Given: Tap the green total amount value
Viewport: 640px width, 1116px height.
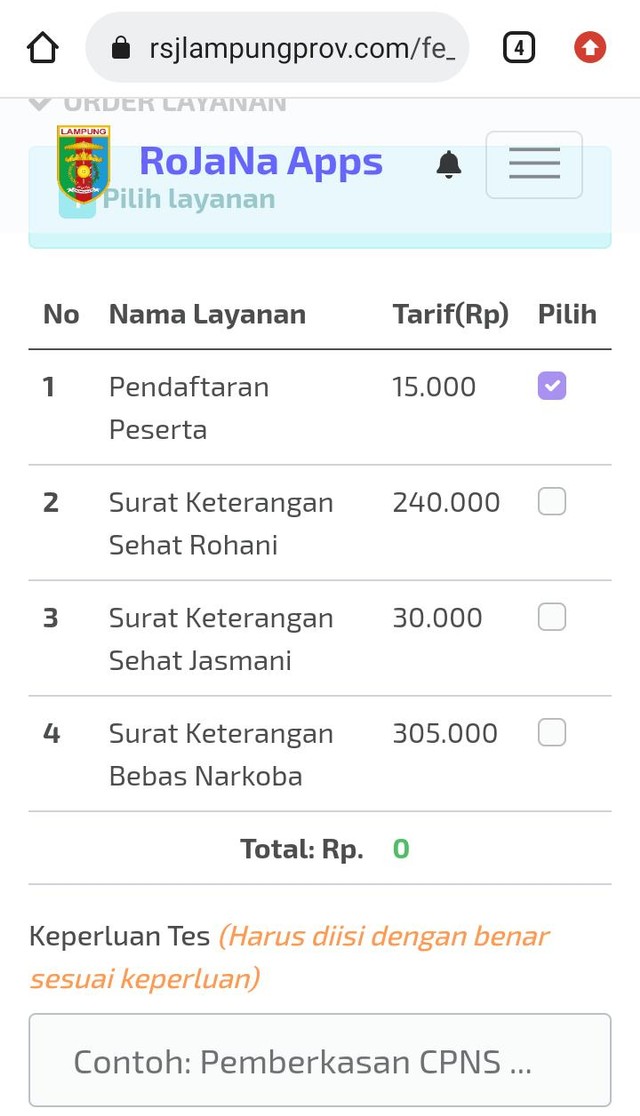Looking at the screenshot, I should coord(401,848).
